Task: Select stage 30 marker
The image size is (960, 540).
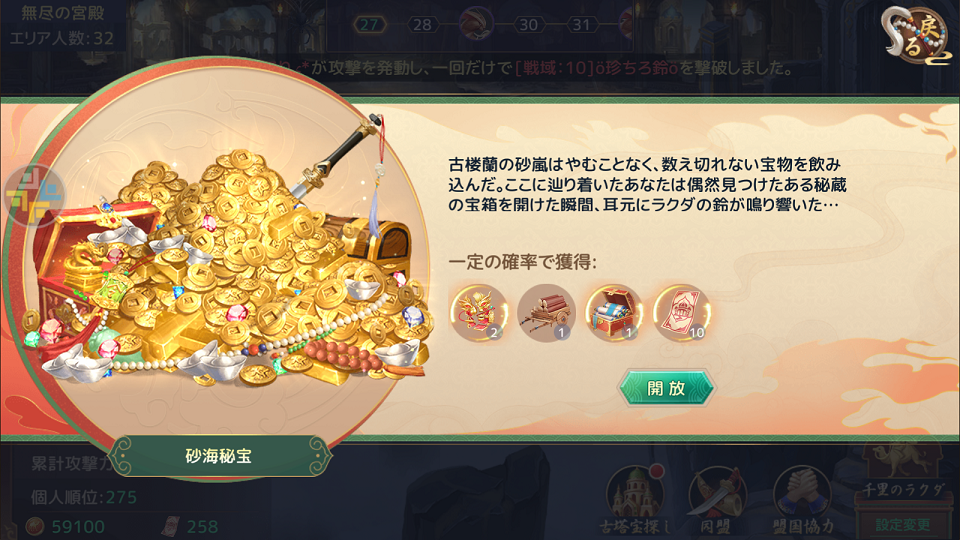Action: (528, 25)
